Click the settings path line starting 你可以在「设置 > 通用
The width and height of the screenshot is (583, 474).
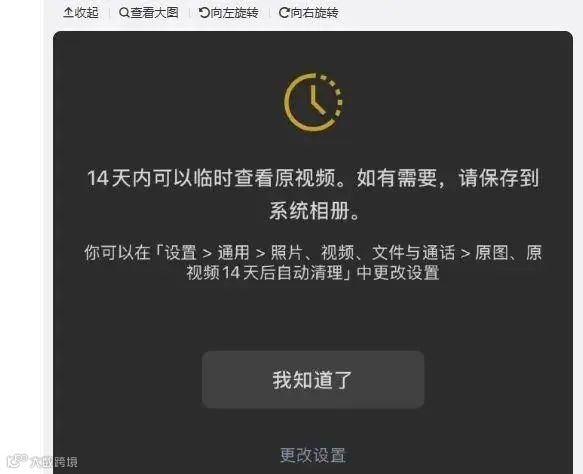coord(313,253)
